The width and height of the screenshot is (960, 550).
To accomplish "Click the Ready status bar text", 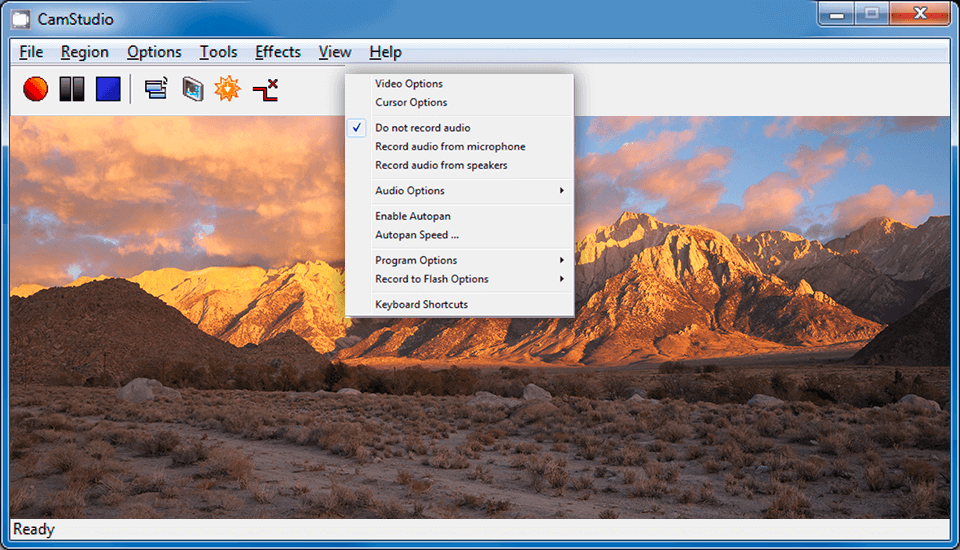I will (34, 529).
